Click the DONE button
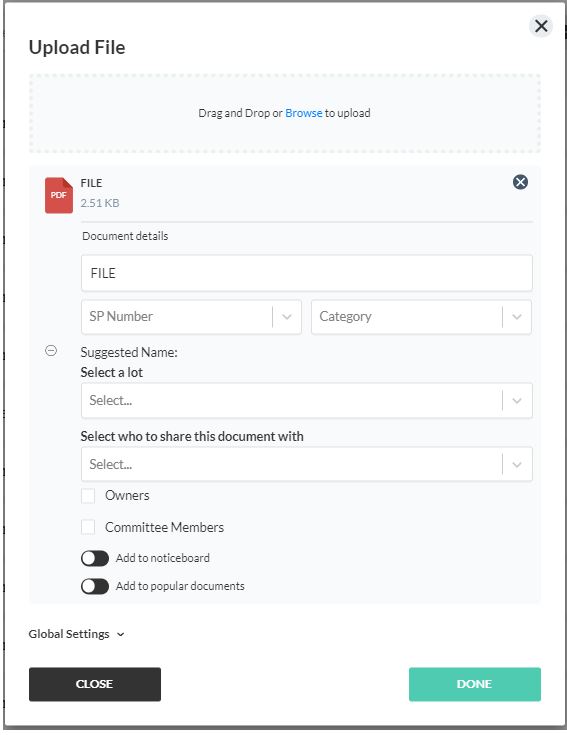The width and height of the screenshot is (567, 735). [x=475, y=684]
